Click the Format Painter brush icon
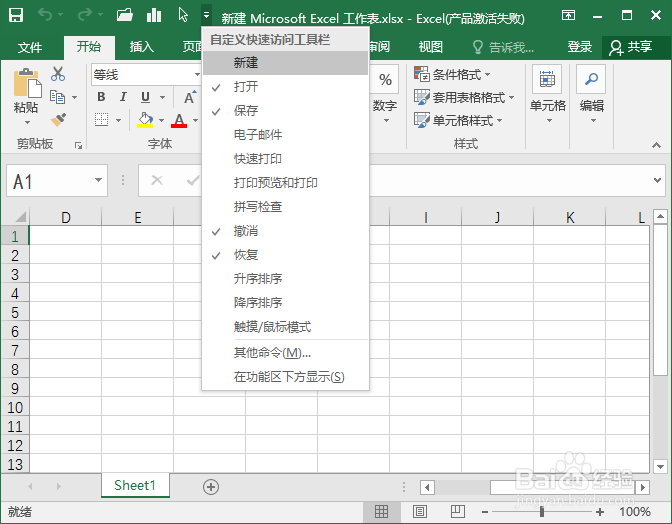 tap(58, 120)
